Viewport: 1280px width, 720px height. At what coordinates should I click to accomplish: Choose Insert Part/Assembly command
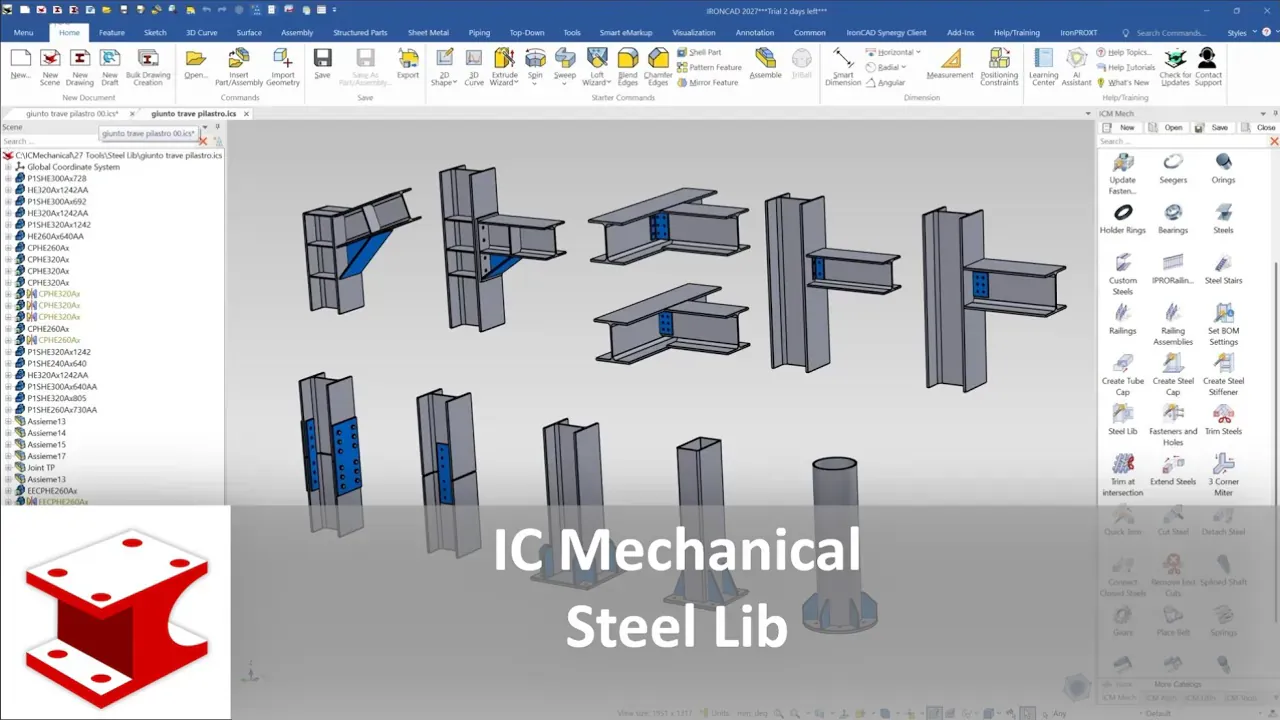coord(239,66)
